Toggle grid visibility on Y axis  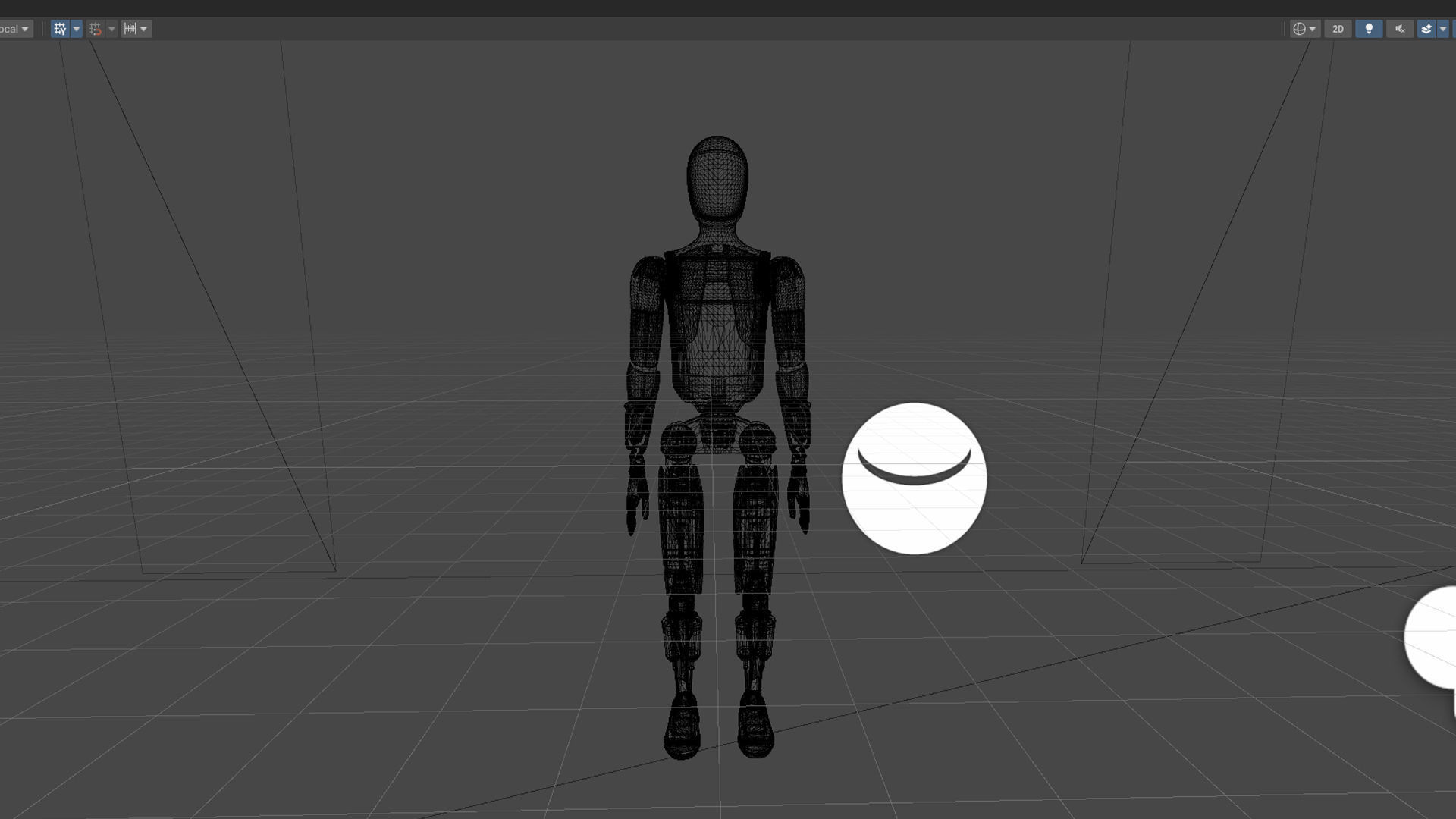pyautogui.click(x=60, y=29)
